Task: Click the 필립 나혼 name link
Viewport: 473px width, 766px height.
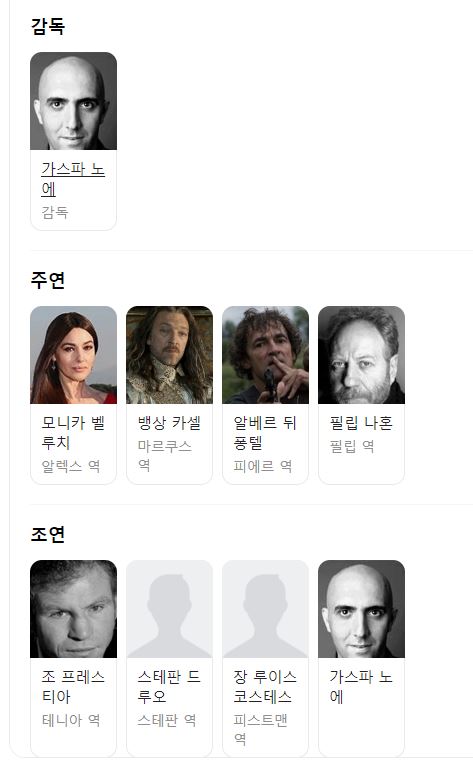Action: coord(361,423)
